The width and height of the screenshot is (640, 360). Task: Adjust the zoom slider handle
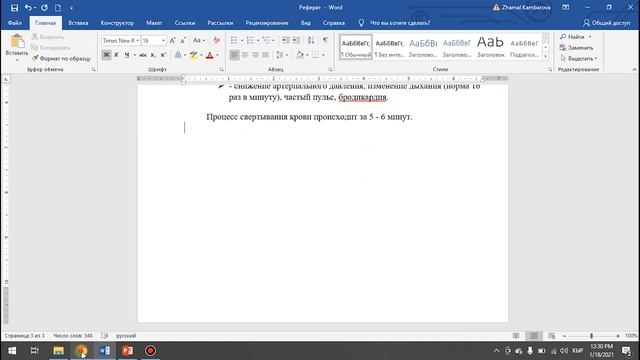[x=591, y=336]
